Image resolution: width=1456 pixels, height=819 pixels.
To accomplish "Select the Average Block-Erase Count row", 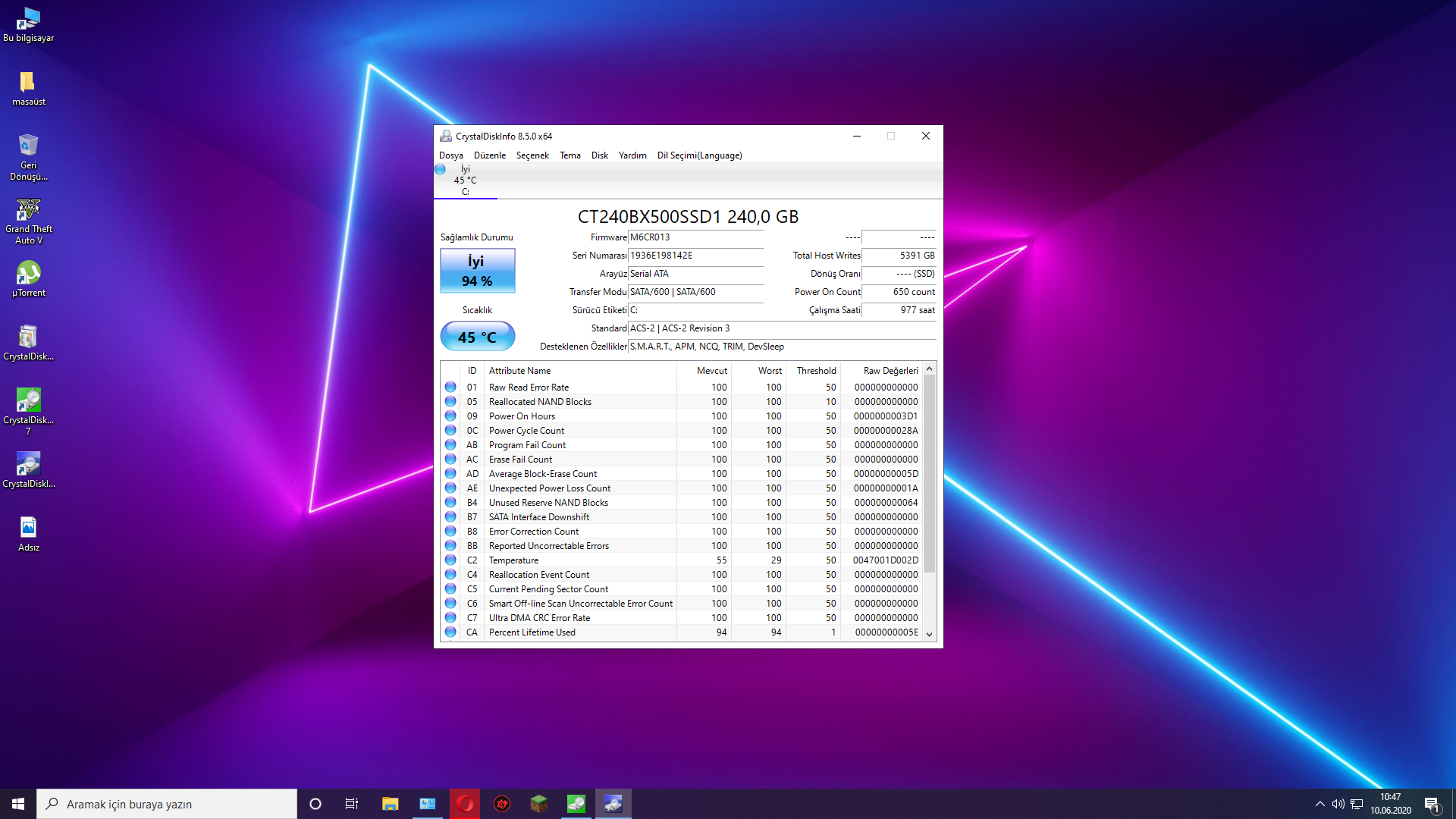I will pyautogui.click(x=681, y=473).
